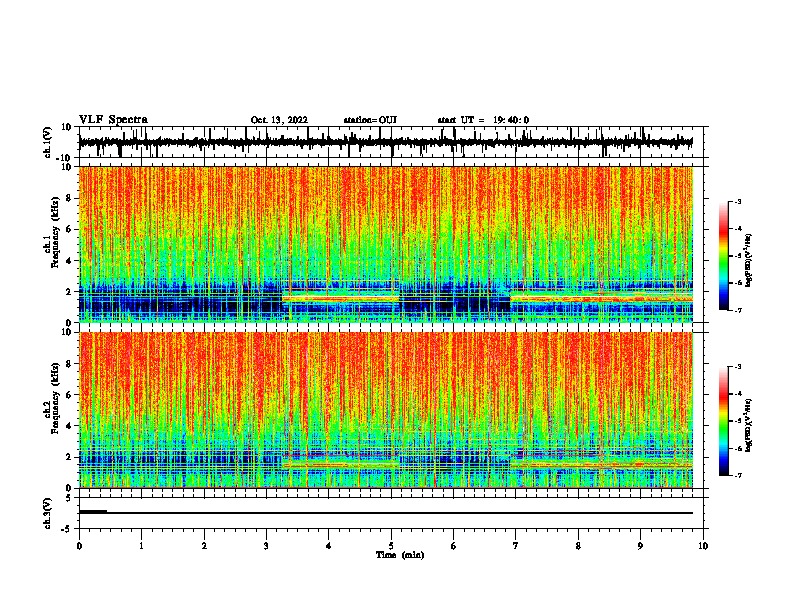Click ch.2 colorbar log PSD label
The image size is (792, 612).
click(749, 425)
